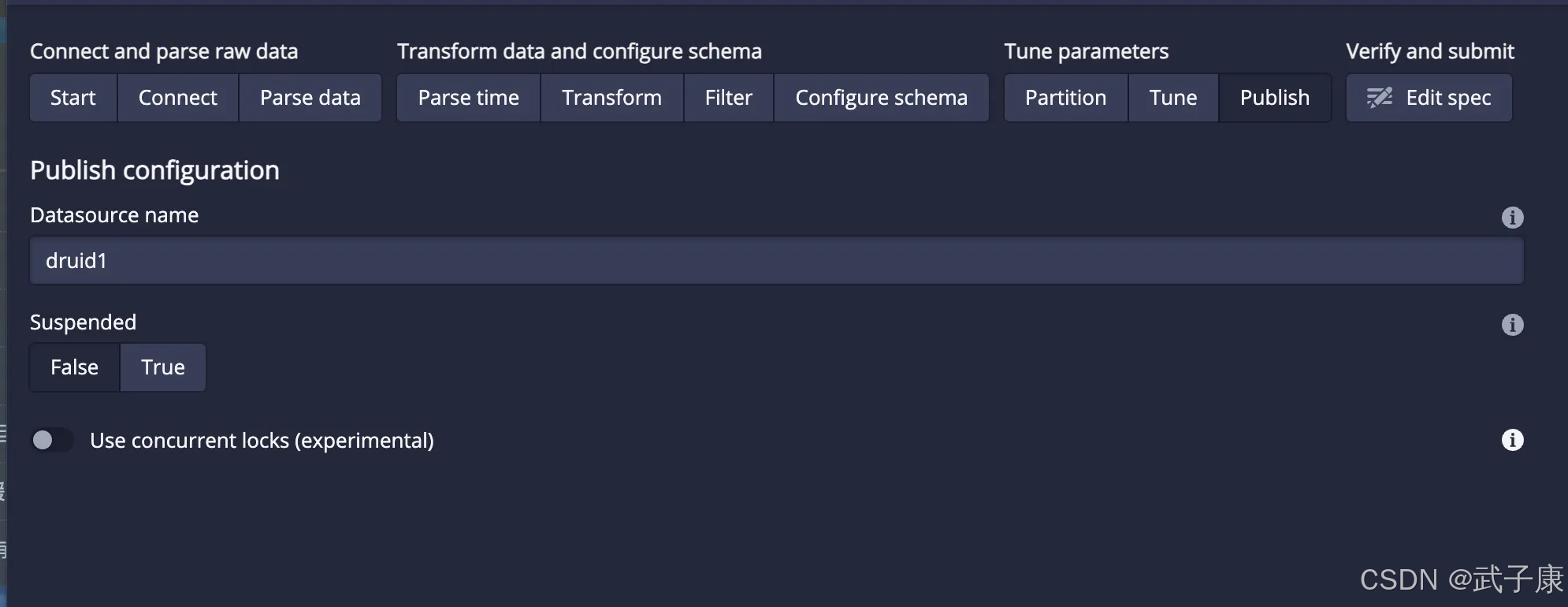Switch to the Parse data step

(310, 98)
